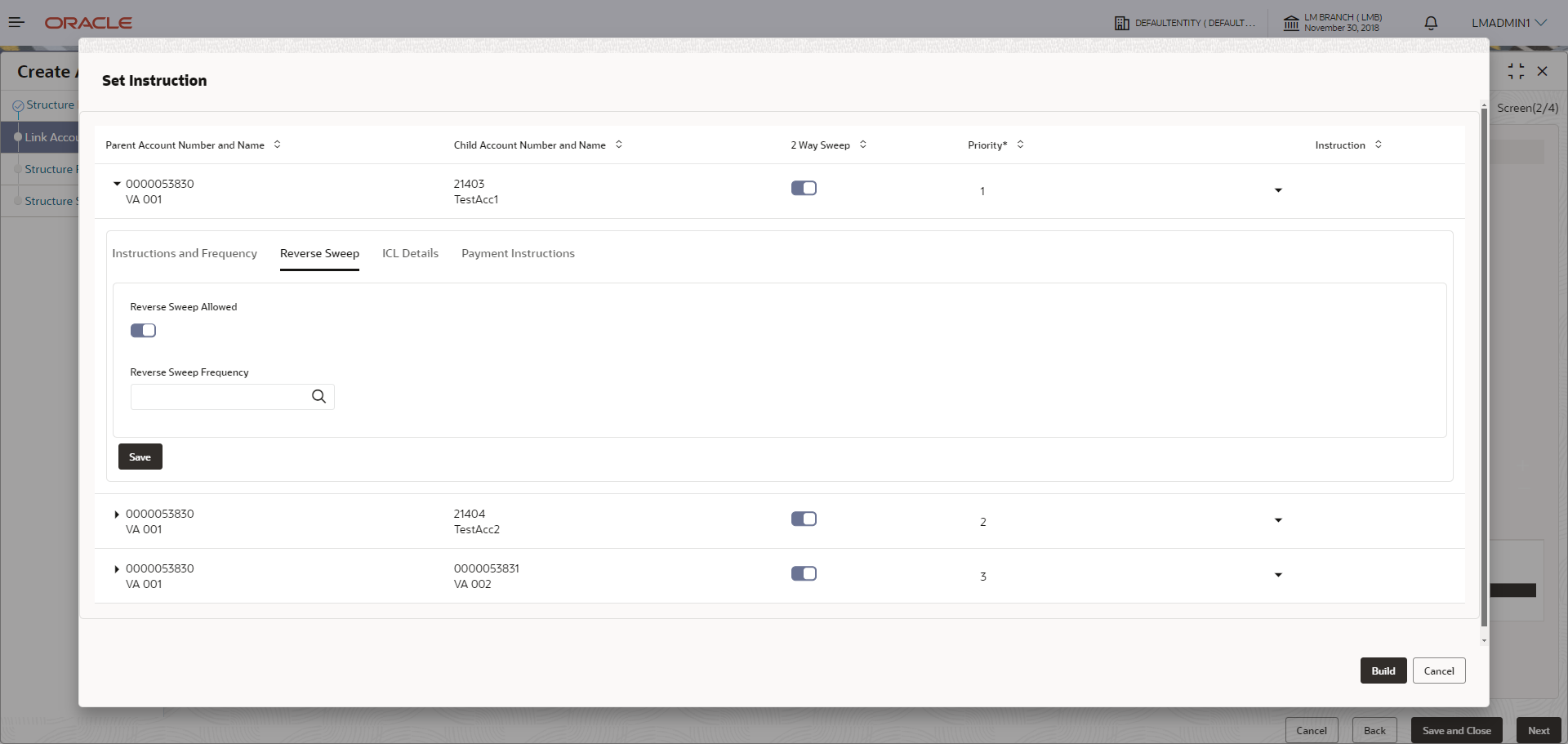Viewport: 1568px width, 744px height.
Task: Sort by Parent Account Number and Name
Action: coord(278,145)
